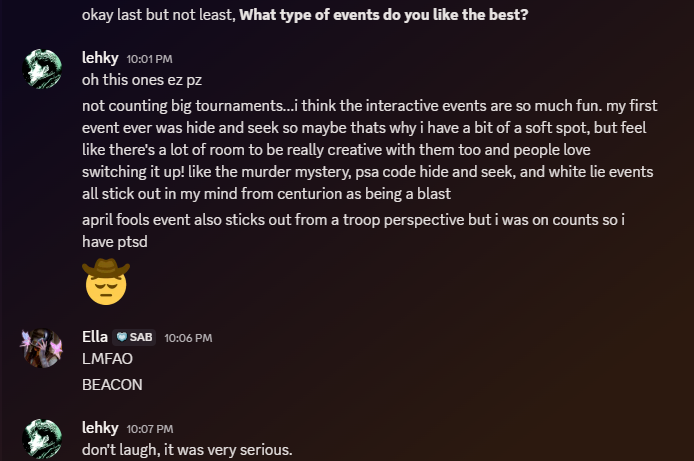Select the 'oh this ones ez pz' message

click(142, 80)
